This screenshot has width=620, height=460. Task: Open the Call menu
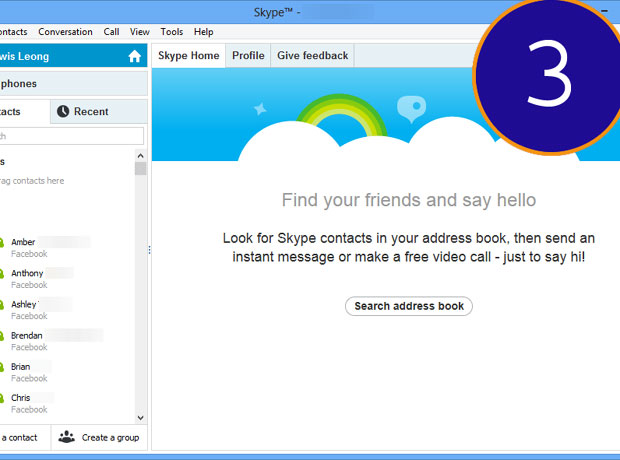pyautogui.click(x=111, y=32)
